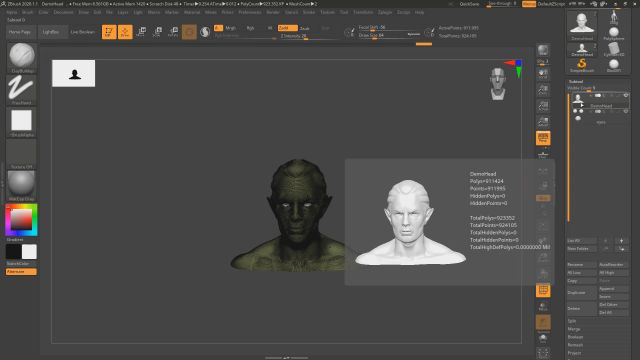Toggle the Mrgb mode
The height and width of the screenshot is (360, 640).
tap(231, 28)
